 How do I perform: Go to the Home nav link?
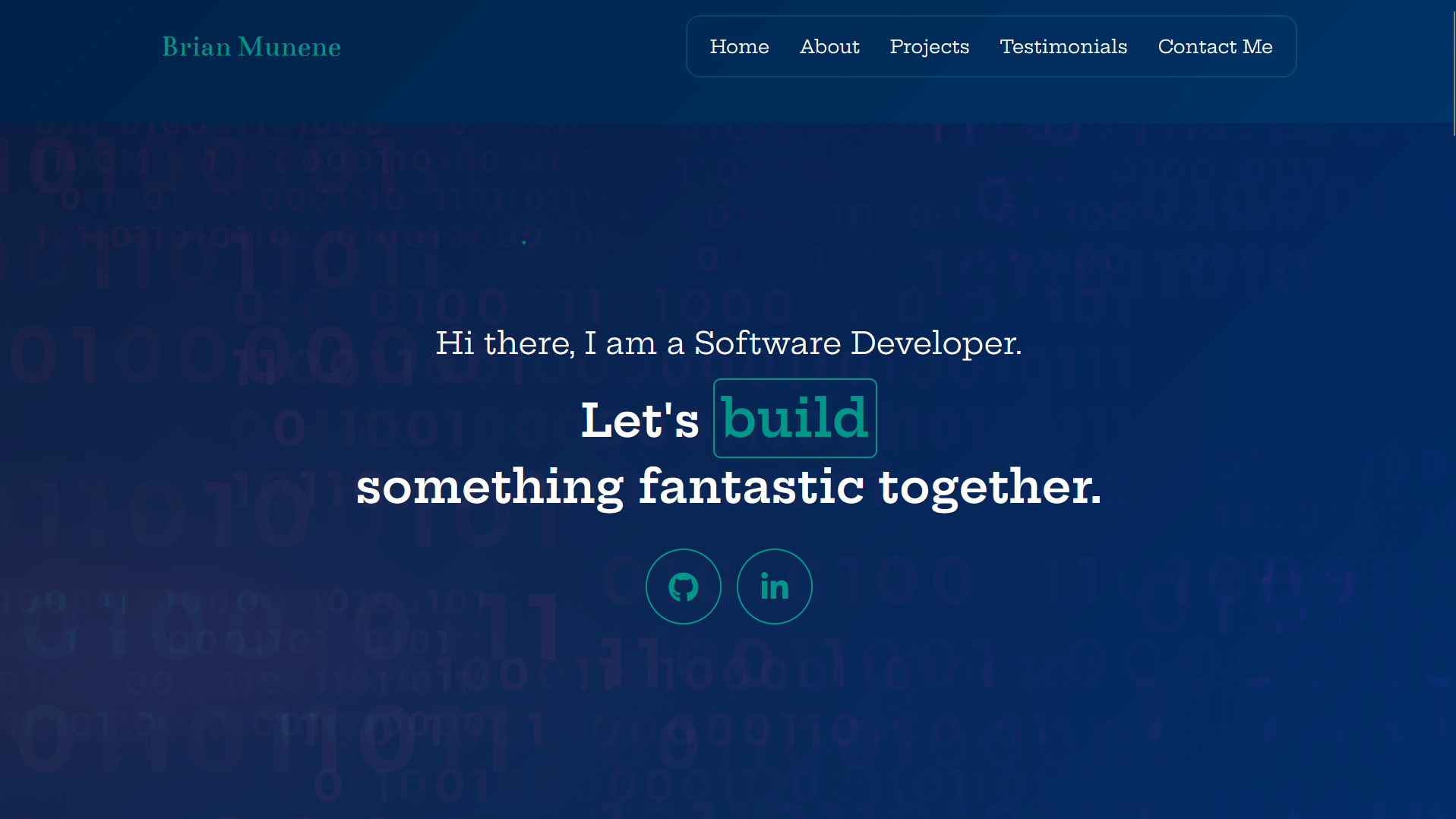pyautogui.click(x=739, y=47)
